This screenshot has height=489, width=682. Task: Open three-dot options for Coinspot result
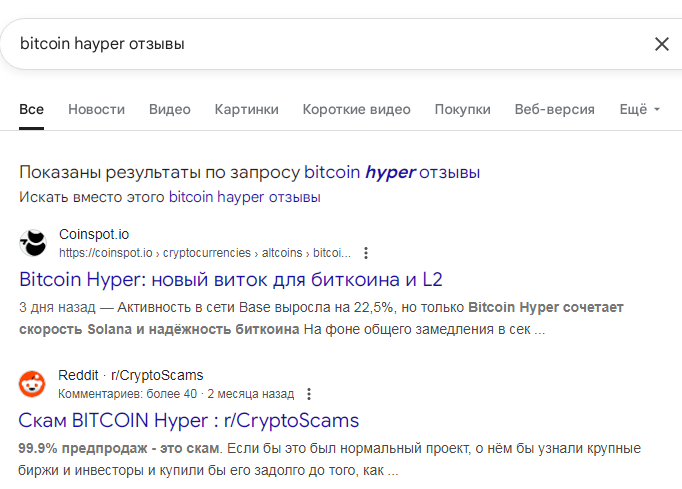(366, 253)
